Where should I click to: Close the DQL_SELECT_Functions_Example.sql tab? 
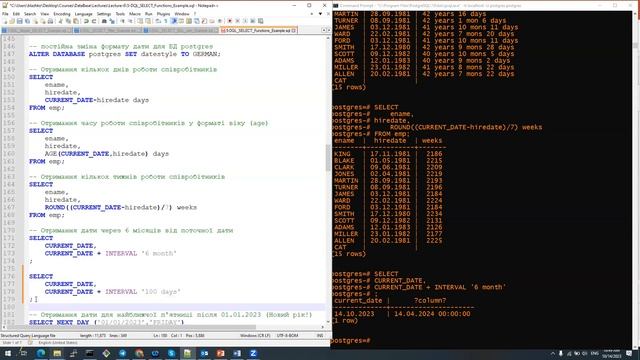pyautogui.click(x=294, y=31)
